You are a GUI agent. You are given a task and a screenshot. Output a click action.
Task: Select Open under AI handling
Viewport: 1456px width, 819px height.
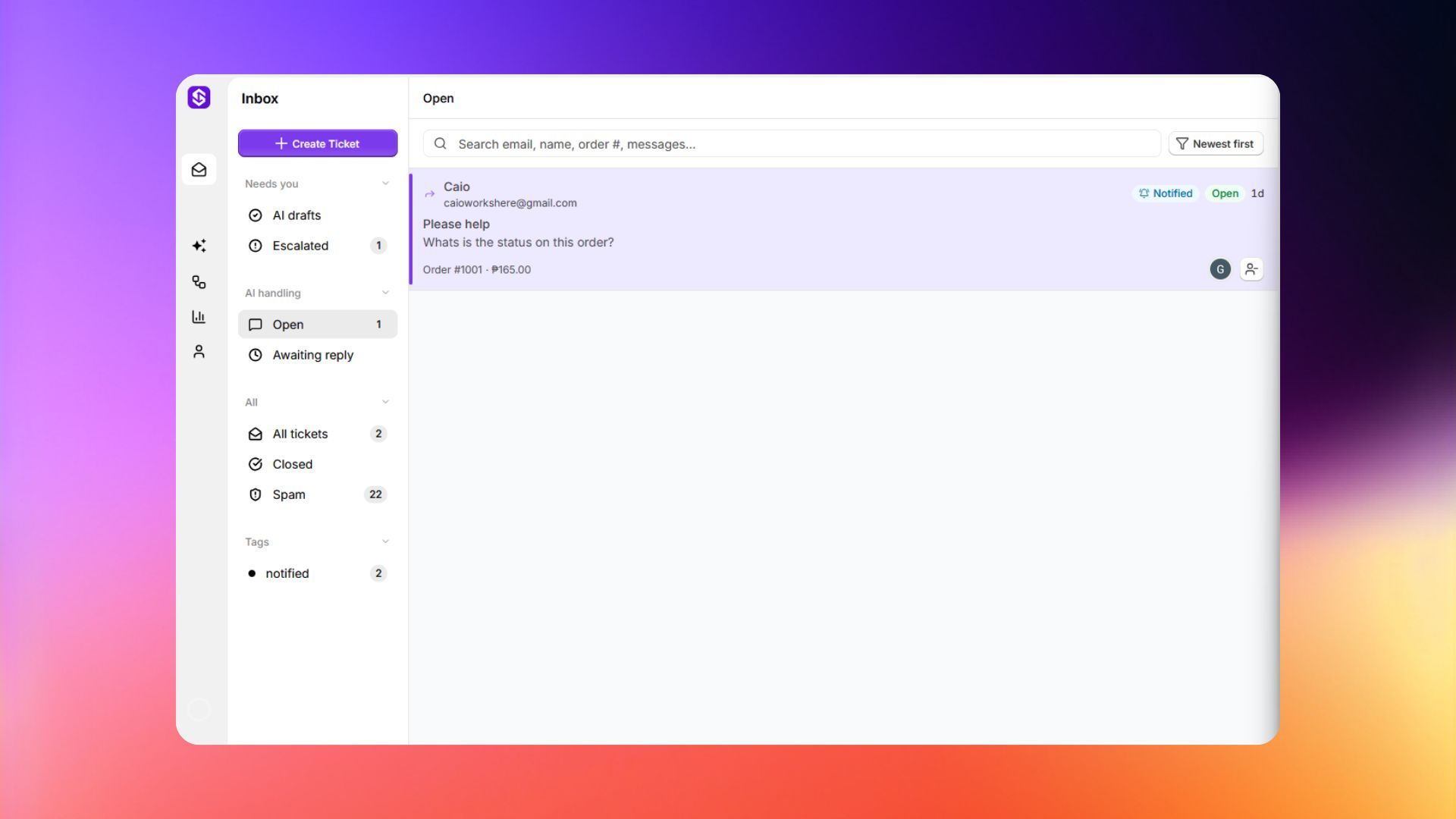click(318, 325)
